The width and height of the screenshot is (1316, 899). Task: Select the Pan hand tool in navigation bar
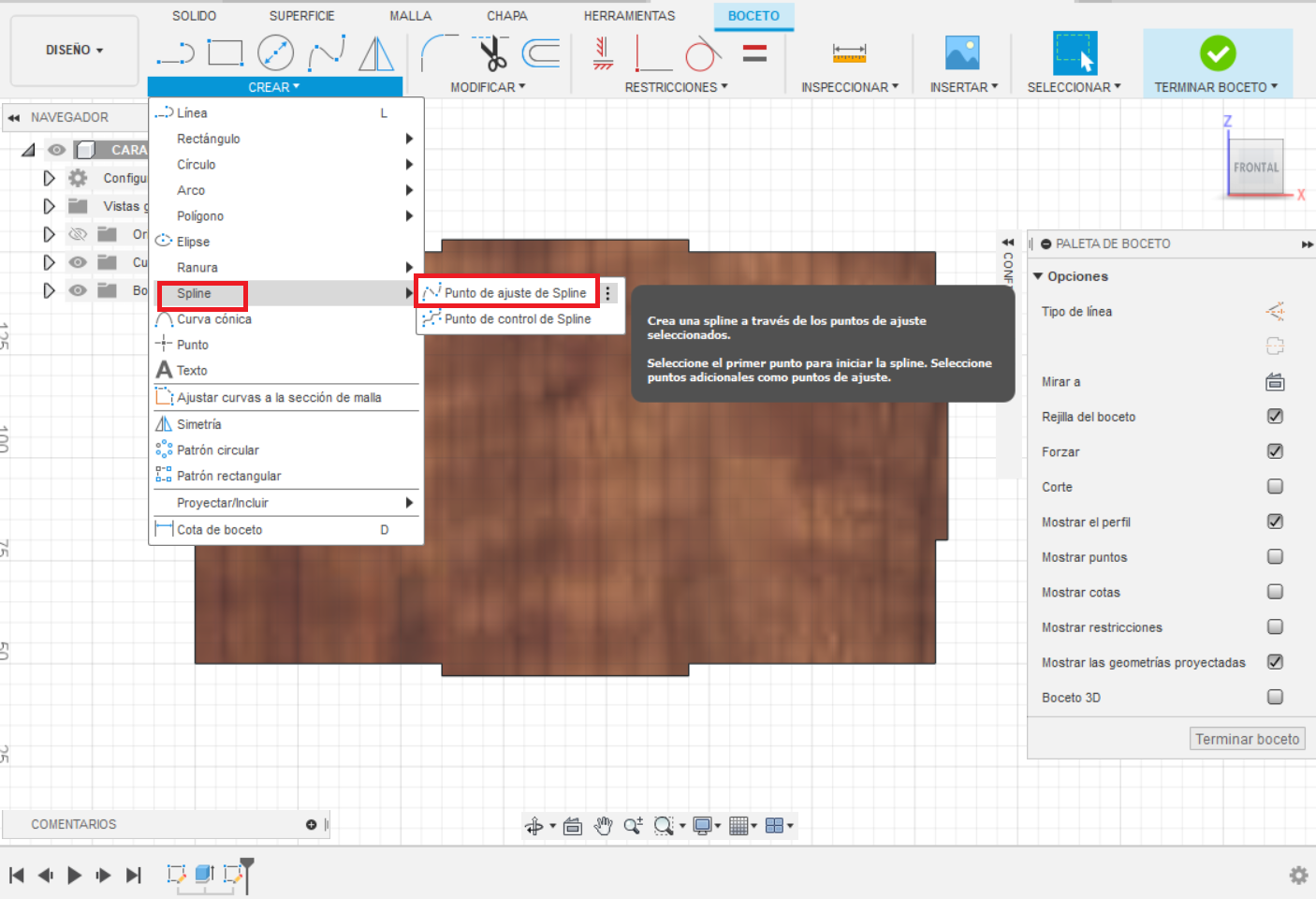tap(604, 826)
